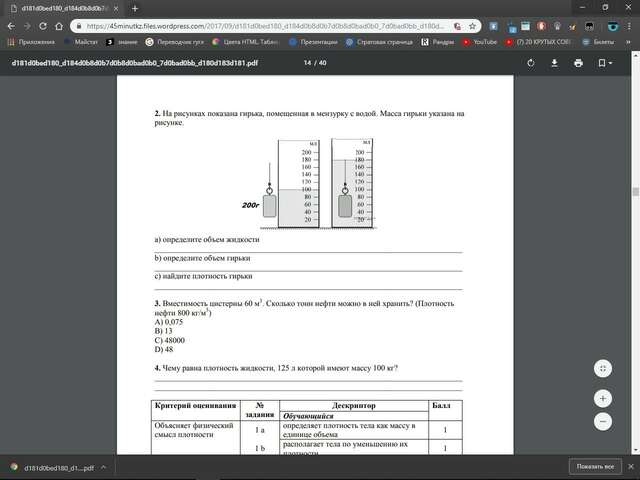Zoom out of the PDF page
The width and height of the screenshot is (640, 480).
tap(602, 422)
